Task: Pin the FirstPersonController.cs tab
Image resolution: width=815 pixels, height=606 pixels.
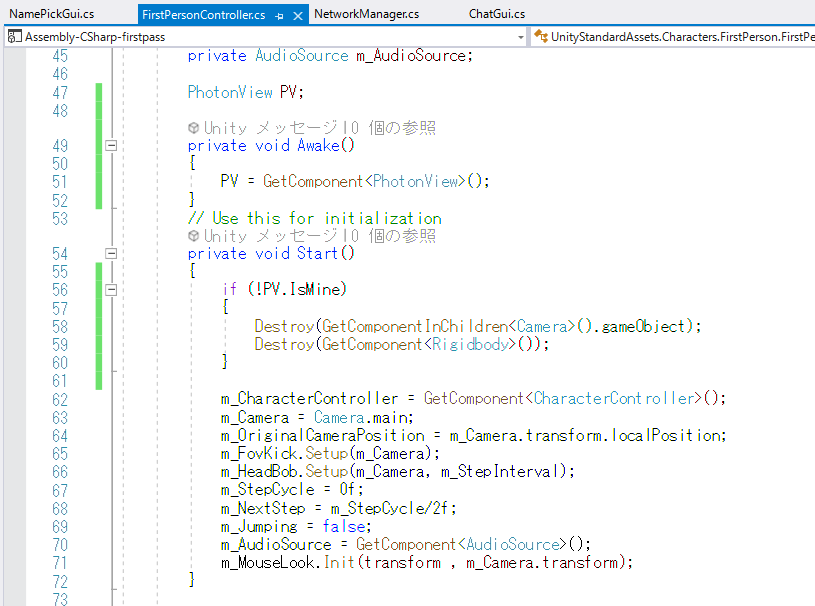Action: point(280,15)
